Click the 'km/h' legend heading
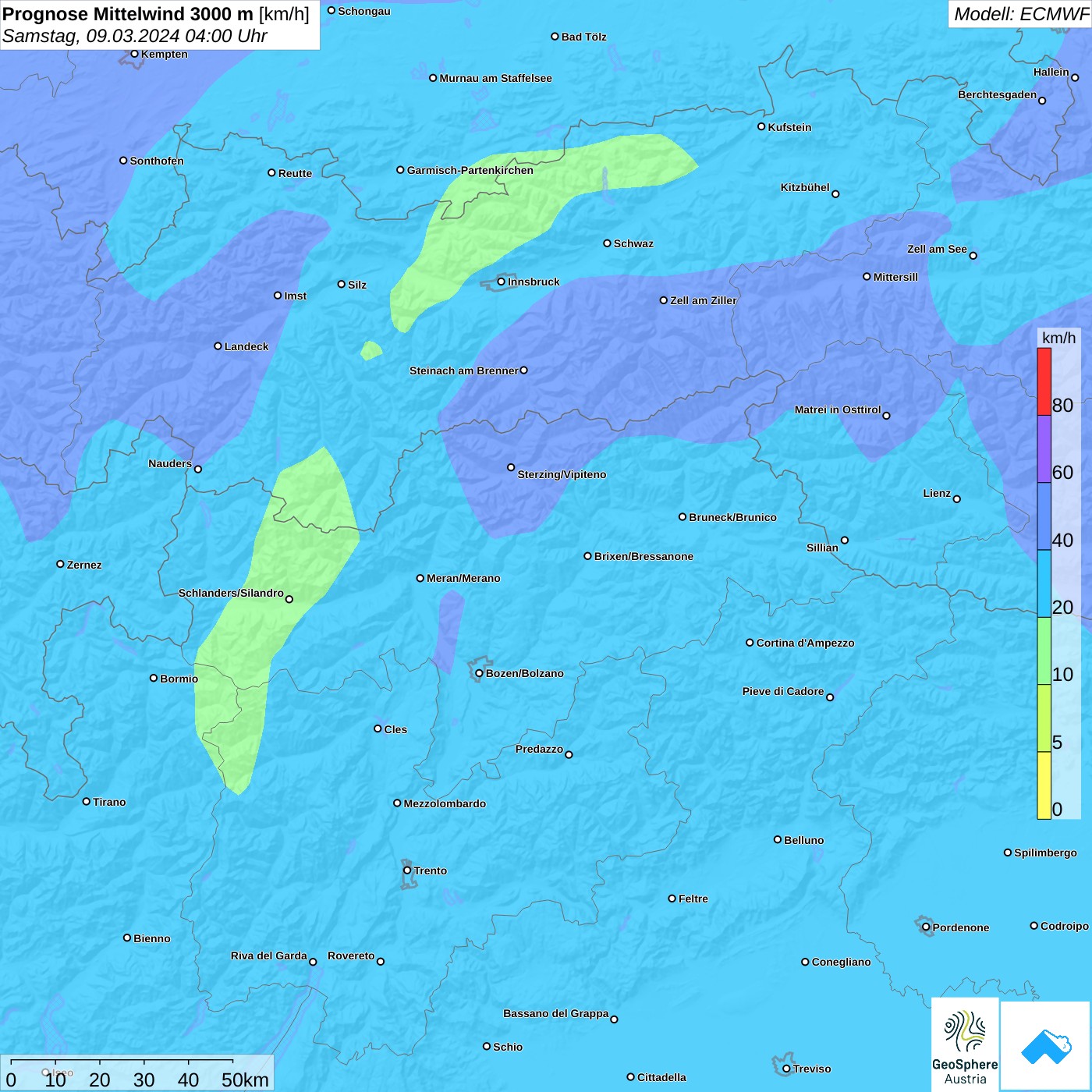 [1058, 338]
